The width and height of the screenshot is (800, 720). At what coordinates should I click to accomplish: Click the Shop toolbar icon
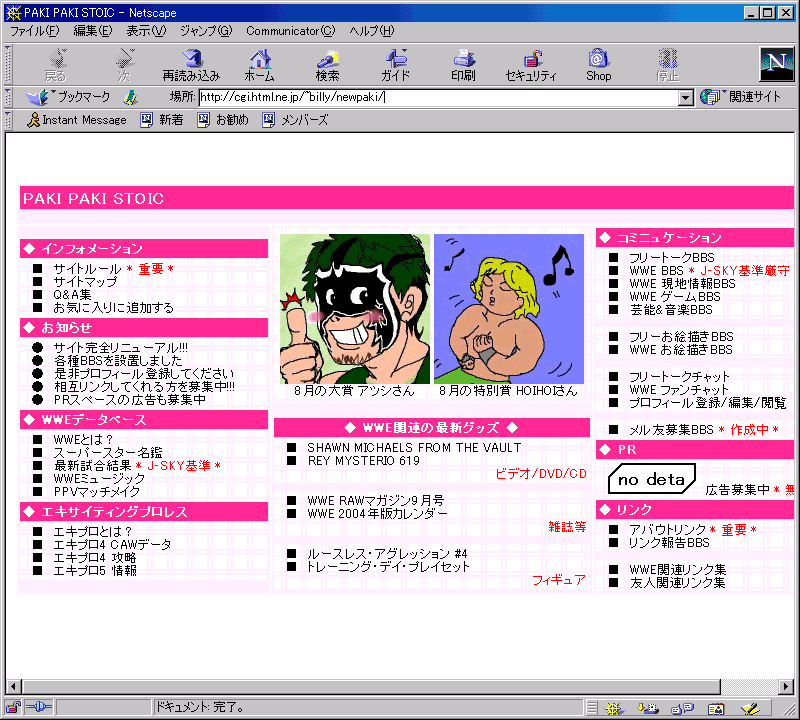[x=598, y=64]
